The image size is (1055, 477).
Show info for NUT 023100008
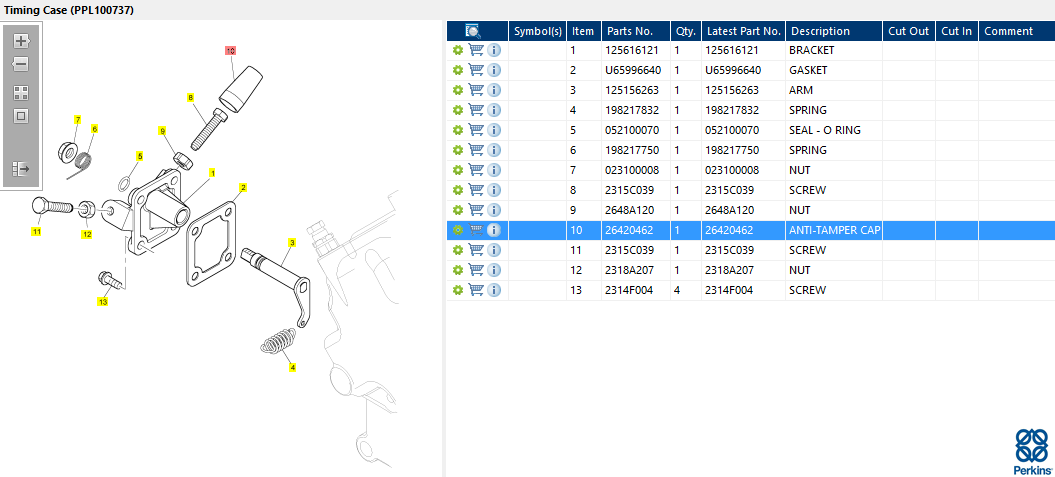[494, 170]
